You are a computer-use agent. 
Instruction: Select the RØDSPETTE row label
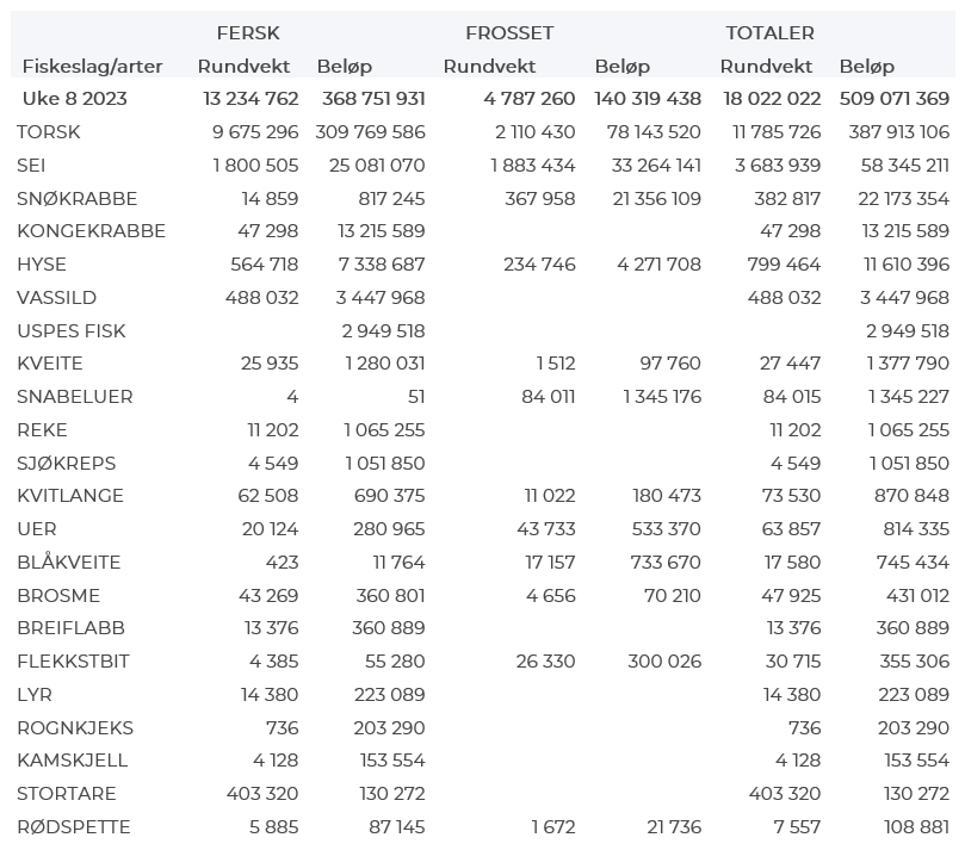(x=74, y=827)
